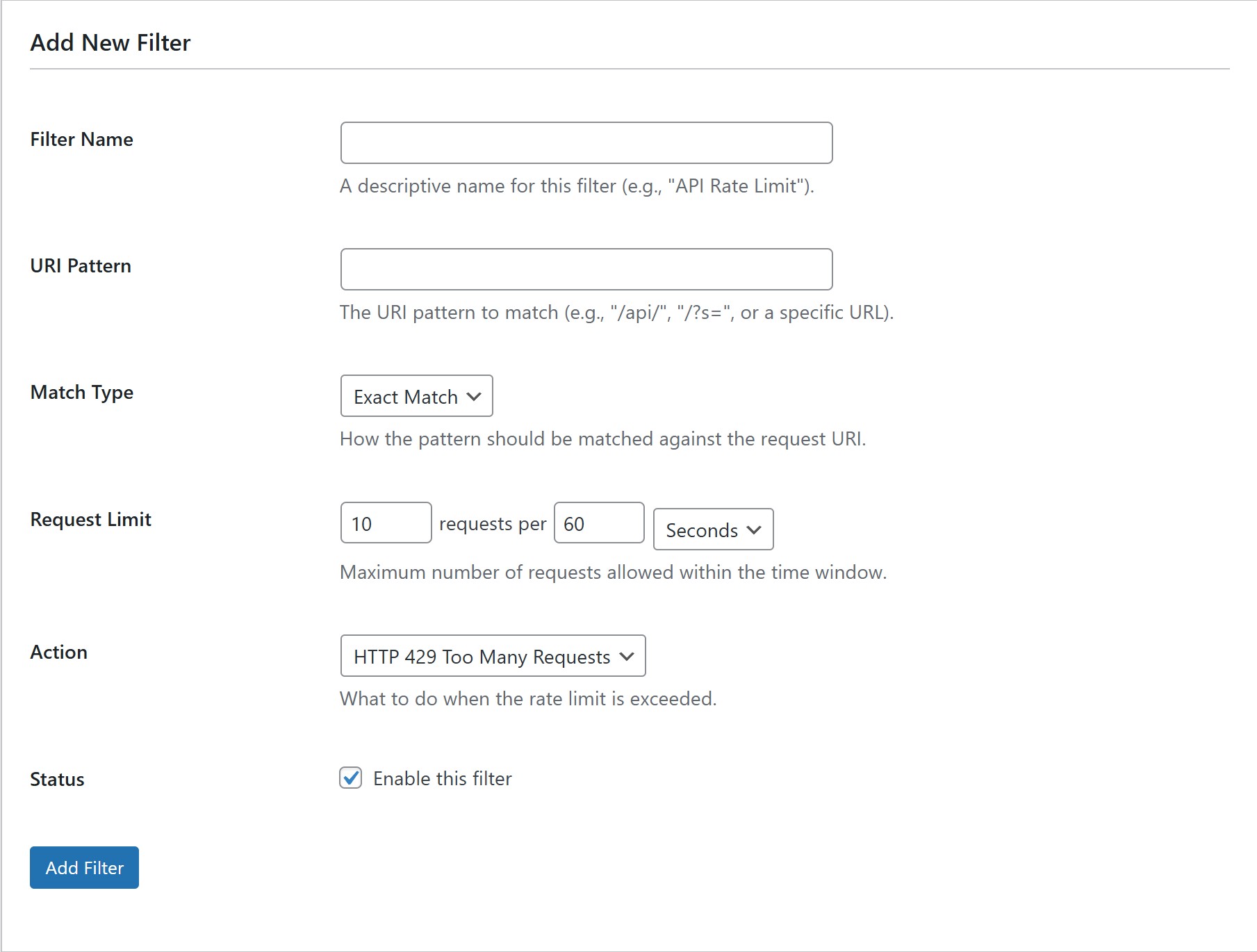Viewport: 1257px width, 952px height.
Task: Click the Add New Filter heading
Action: [110, 42]
